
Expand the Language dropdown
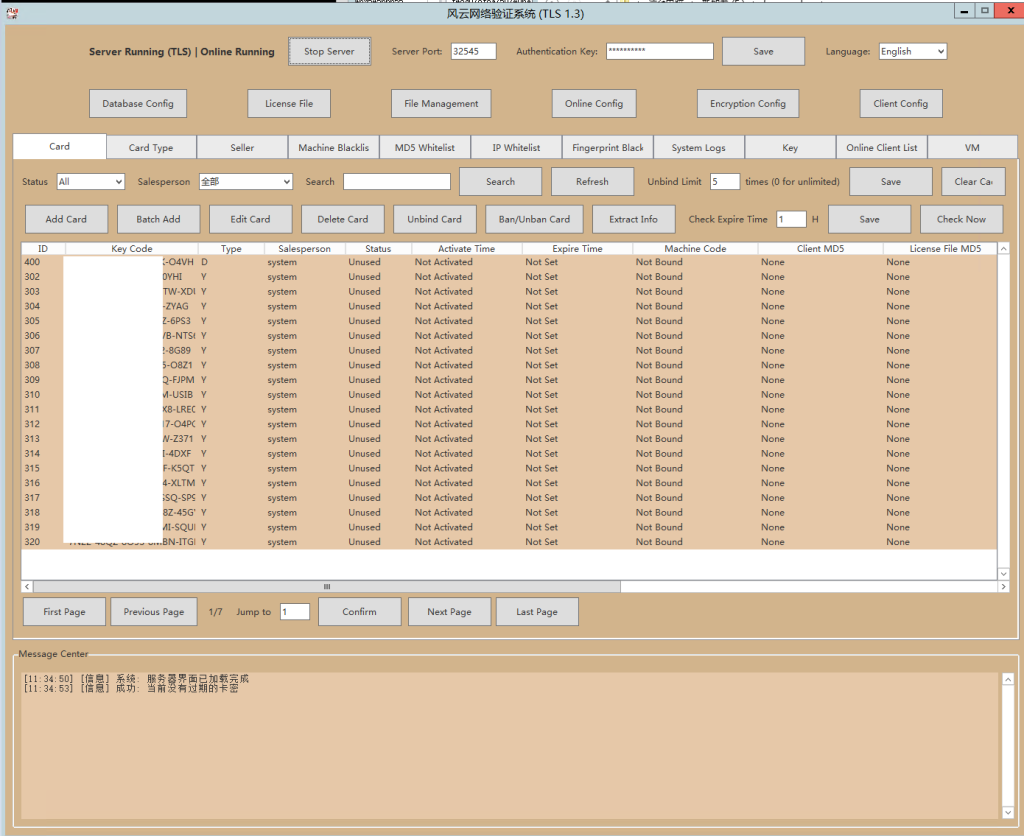point(912,52)
